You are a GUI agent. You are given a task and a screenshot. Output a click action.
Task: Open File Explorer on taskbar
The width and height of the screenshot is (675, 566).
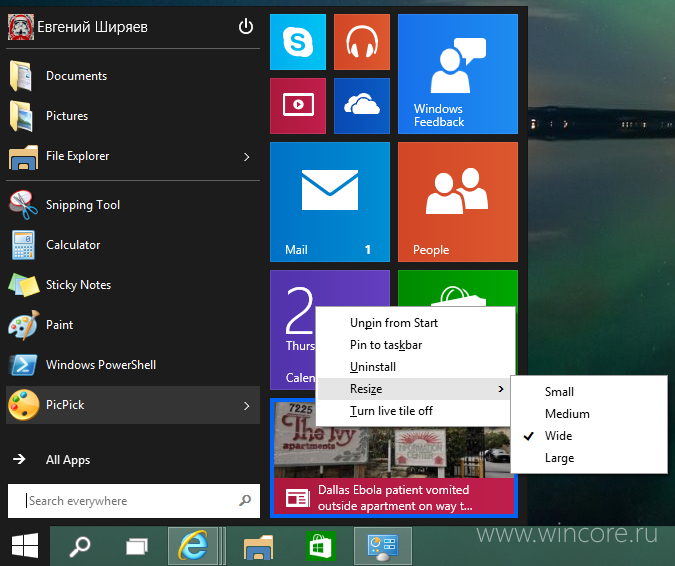point(258,547)
